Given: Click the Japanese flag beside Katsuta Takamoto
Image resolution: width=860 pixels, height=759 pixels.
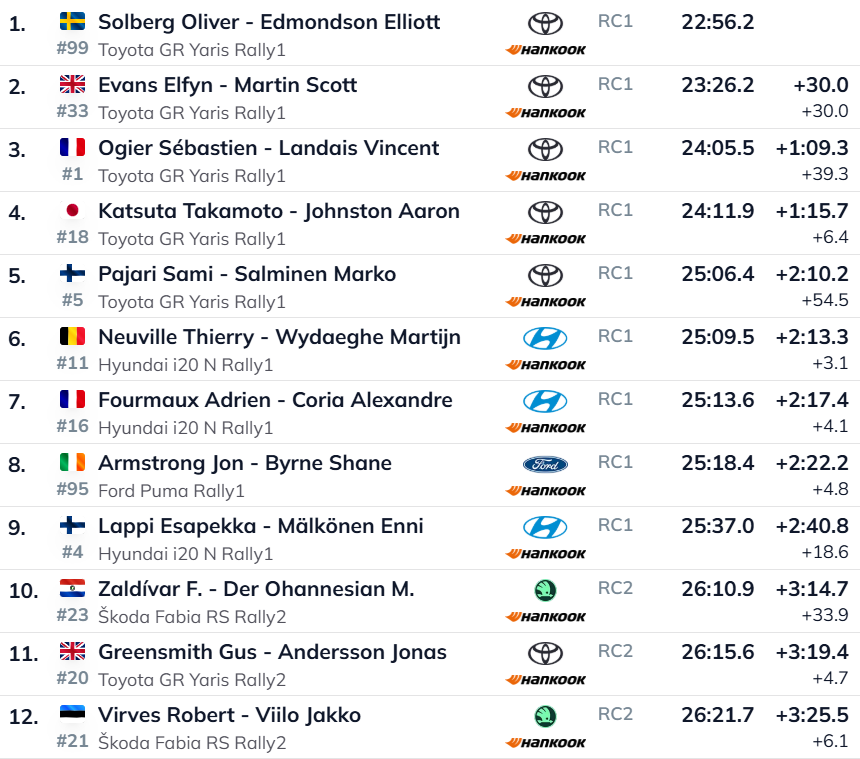Looking at the screenshot, I should 72,210.
